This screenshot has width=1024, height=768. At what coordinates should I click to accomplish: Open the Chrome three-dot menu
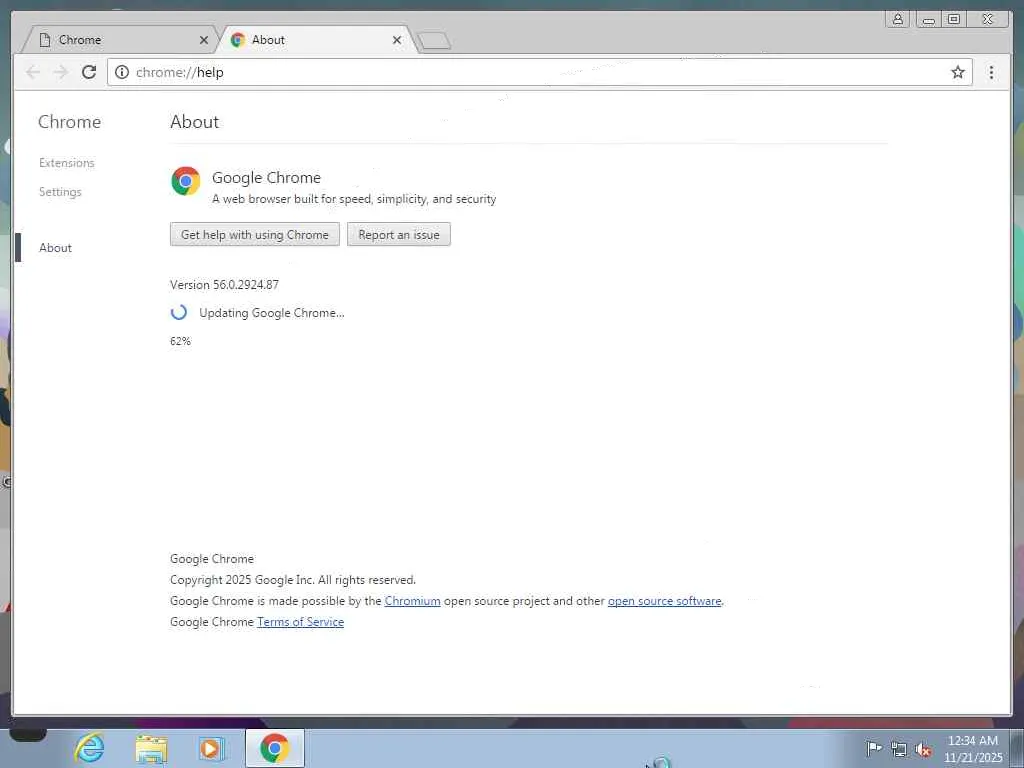click(x=991, y=72)
